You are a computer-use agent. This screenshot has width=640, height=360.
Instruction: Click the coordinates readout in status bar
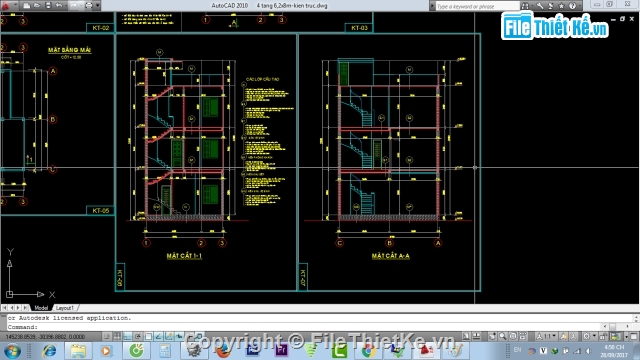[45, 337]
